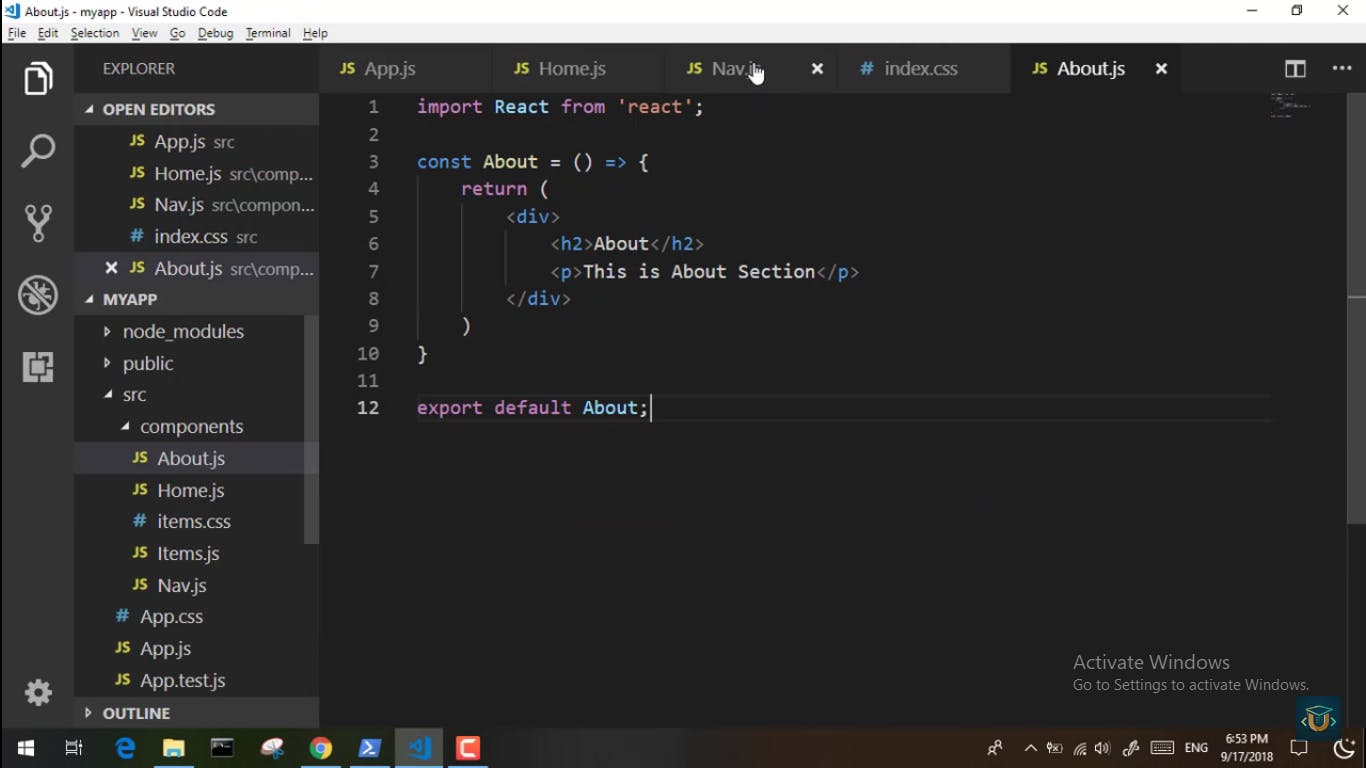Open App.css in the file tree

189,616
